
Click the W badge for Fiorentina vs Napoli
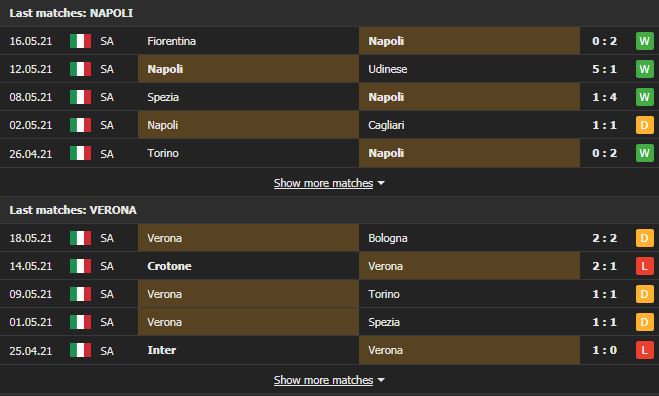click(x=644, y=41)
